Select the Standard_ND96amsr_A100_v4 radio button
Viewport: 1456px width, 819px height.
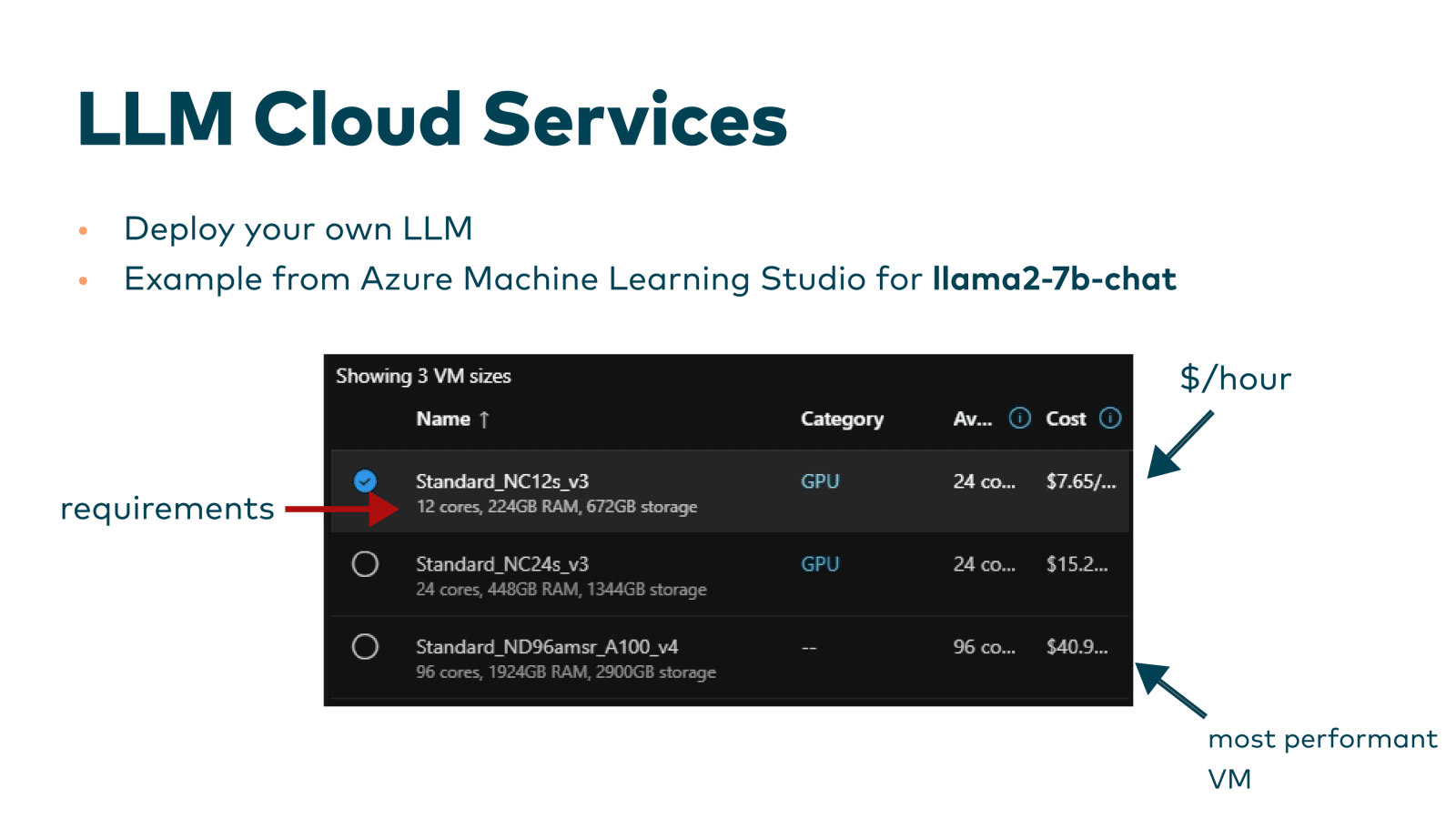pos(365,647)
